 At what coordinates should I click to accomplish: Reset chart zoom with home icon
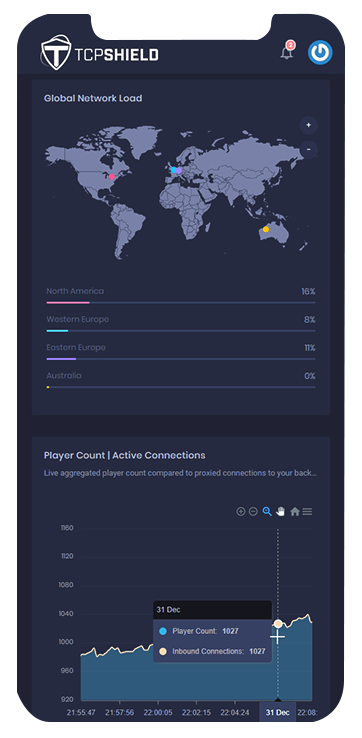(295, 512)
